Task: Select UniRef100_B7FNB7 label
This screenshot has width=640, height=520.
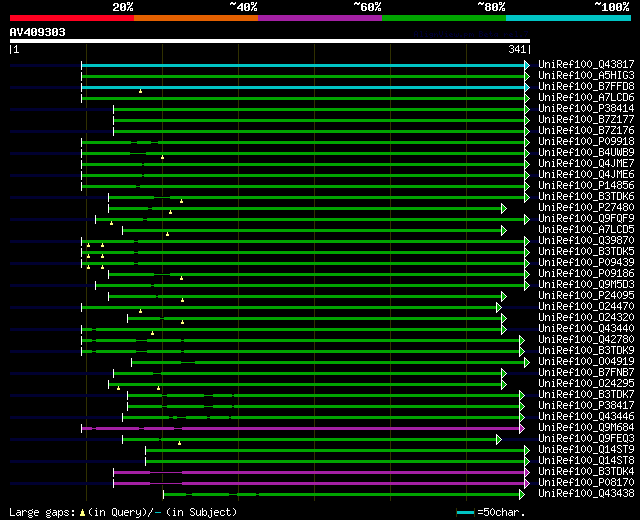Action: [x=586, y=373]
